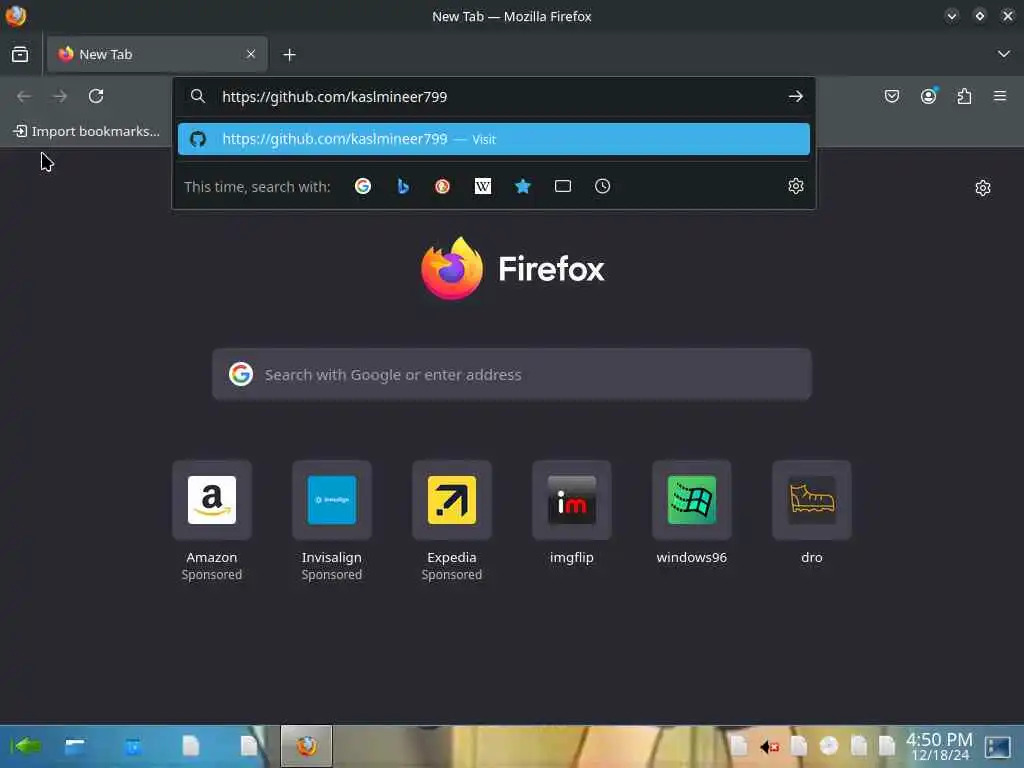The image size is (1024, 768).
Task: Expand the list all tabs chevron
Action: 1003,54
